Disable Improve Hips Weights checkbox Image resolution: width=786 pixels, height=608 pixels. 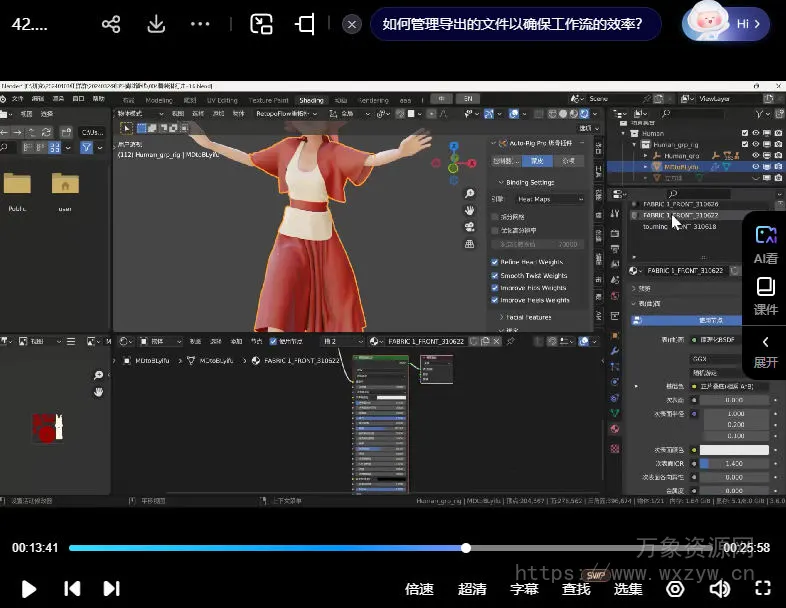pos(495,288)
